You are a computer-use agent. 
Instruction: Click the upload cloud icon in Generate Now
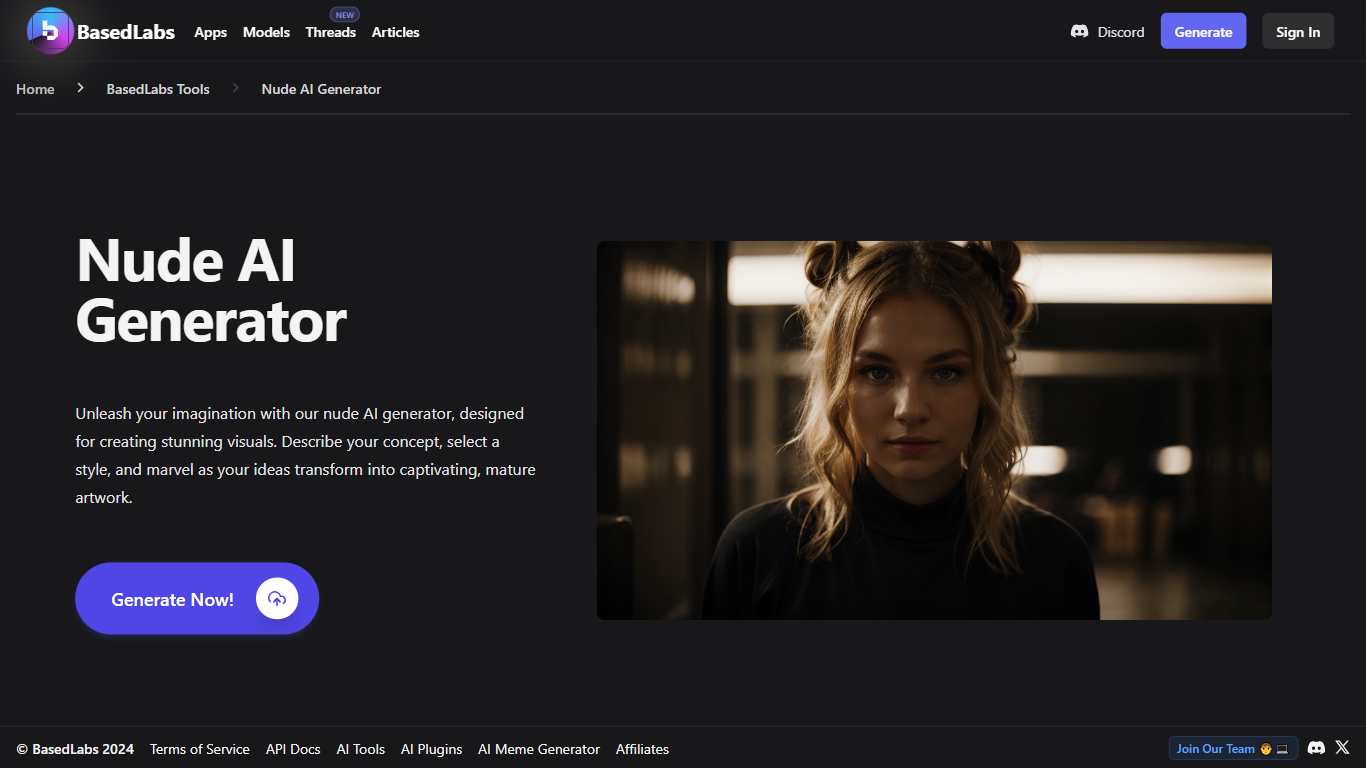click(277, 599)
